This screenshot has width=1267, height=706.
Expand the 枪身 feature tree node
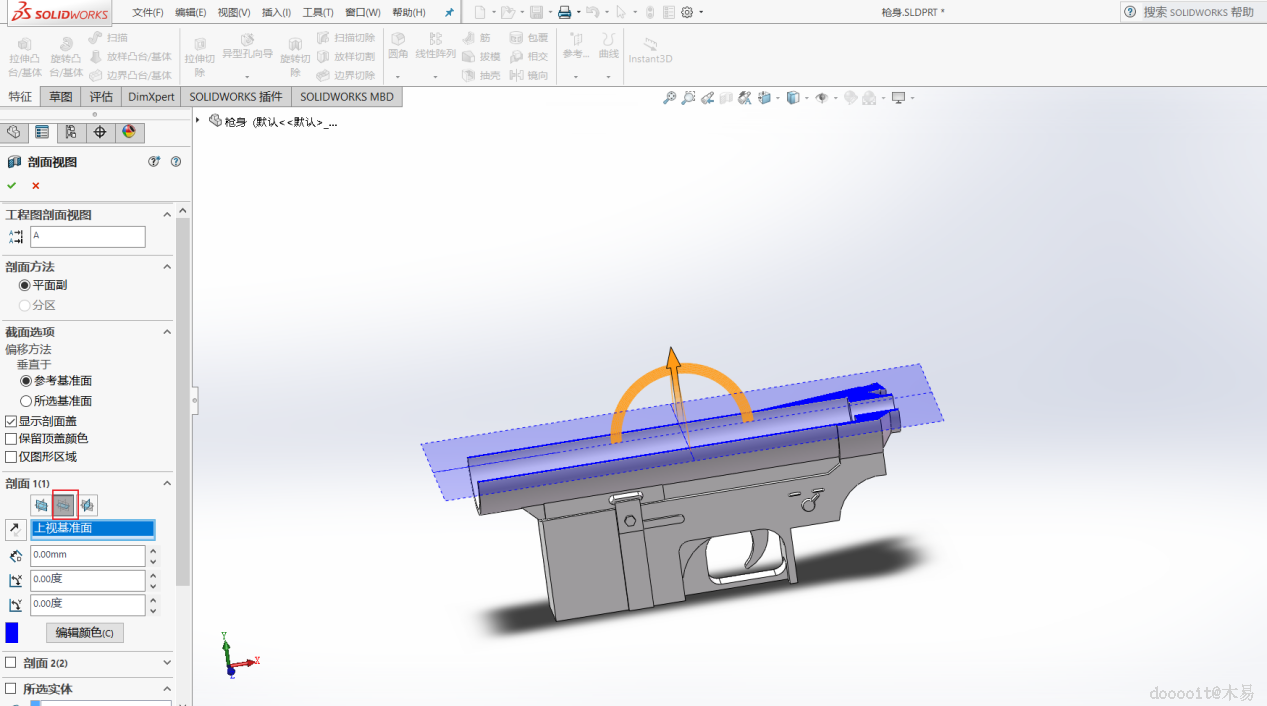198,121
